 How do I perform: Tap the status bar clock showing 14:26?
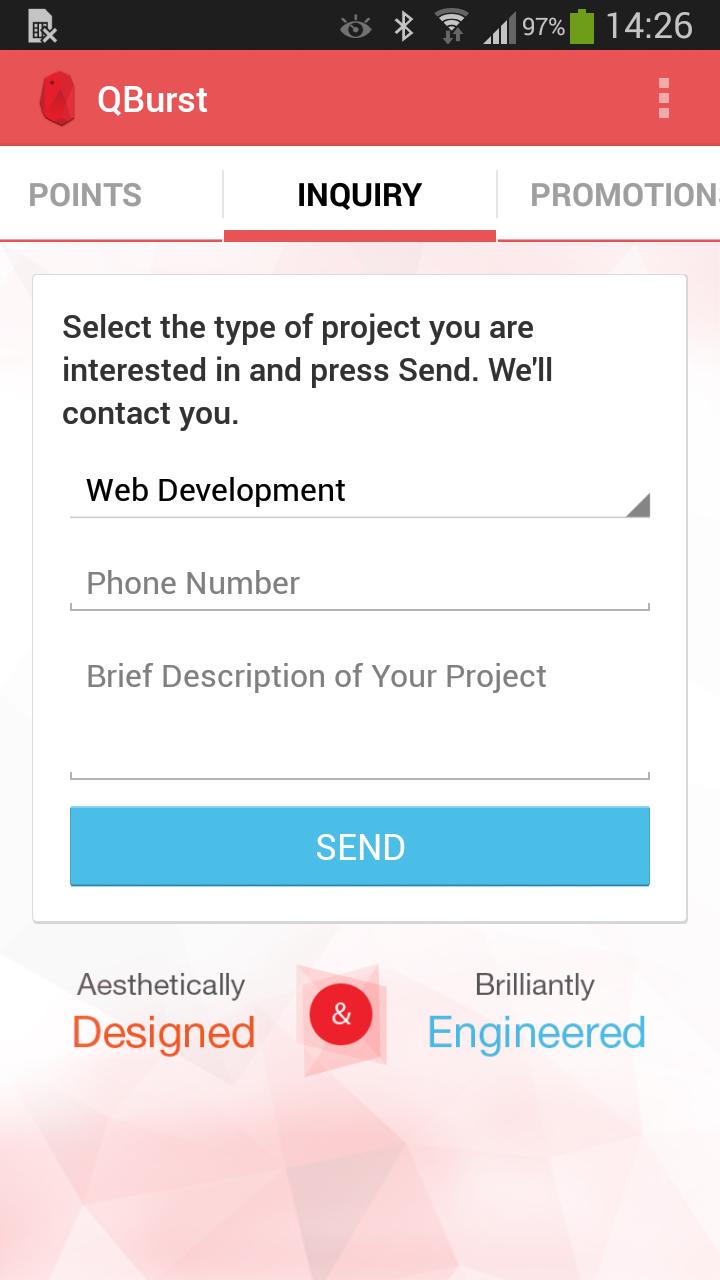[x=649, y=26]
